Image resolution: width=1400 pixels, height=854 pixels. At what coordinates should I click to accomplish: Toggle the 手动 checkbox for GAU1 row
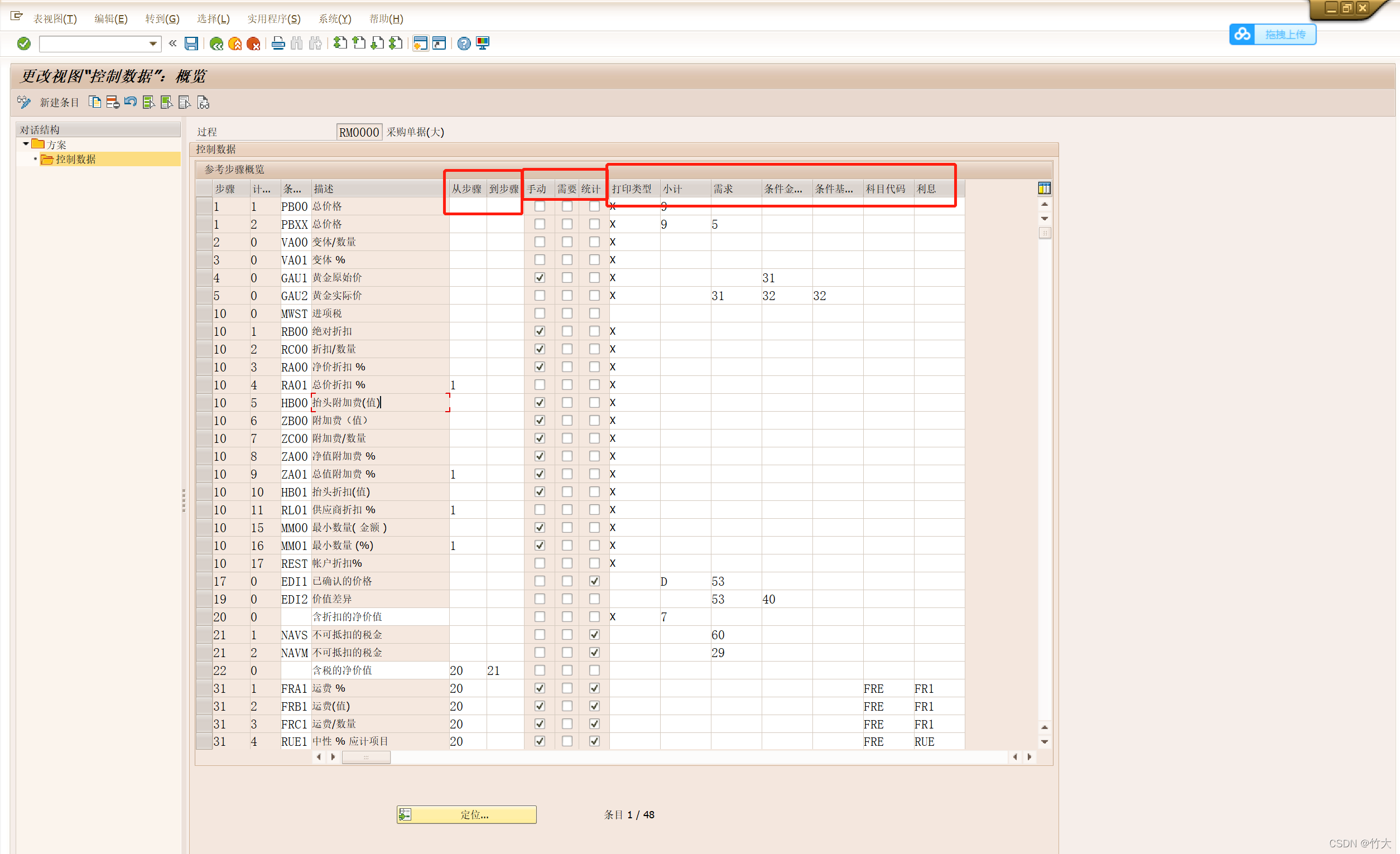pos(539,278)
